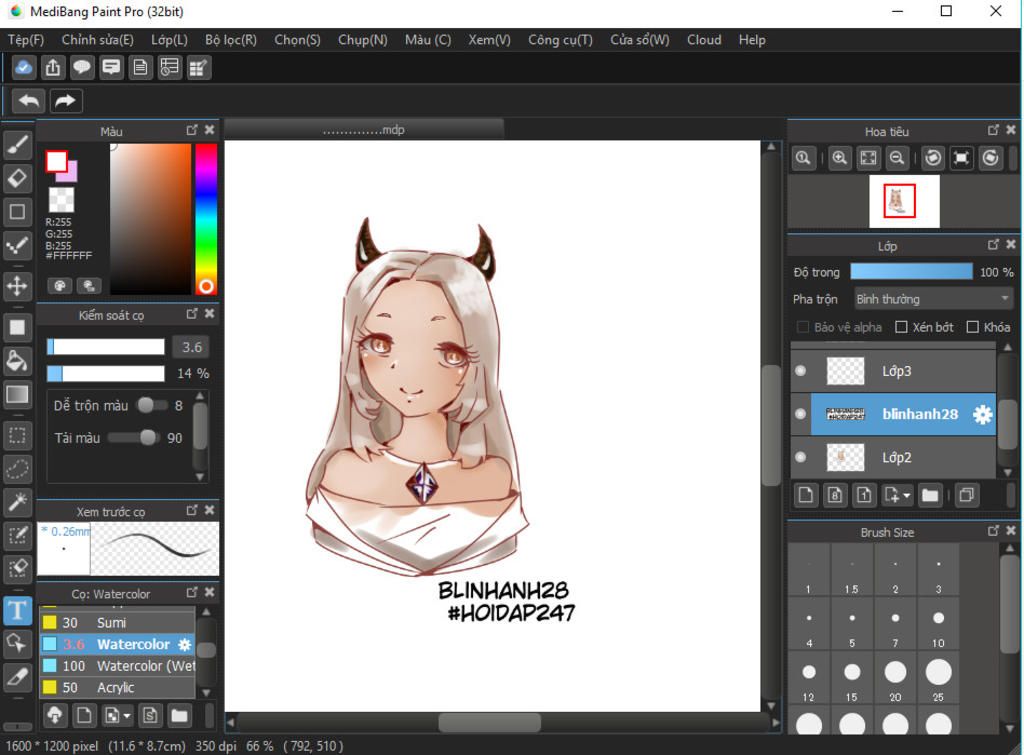The height and width of the screenshot is (755, 1024).
Task: Select the Lớp3 layer
Action: click(902, 371)
